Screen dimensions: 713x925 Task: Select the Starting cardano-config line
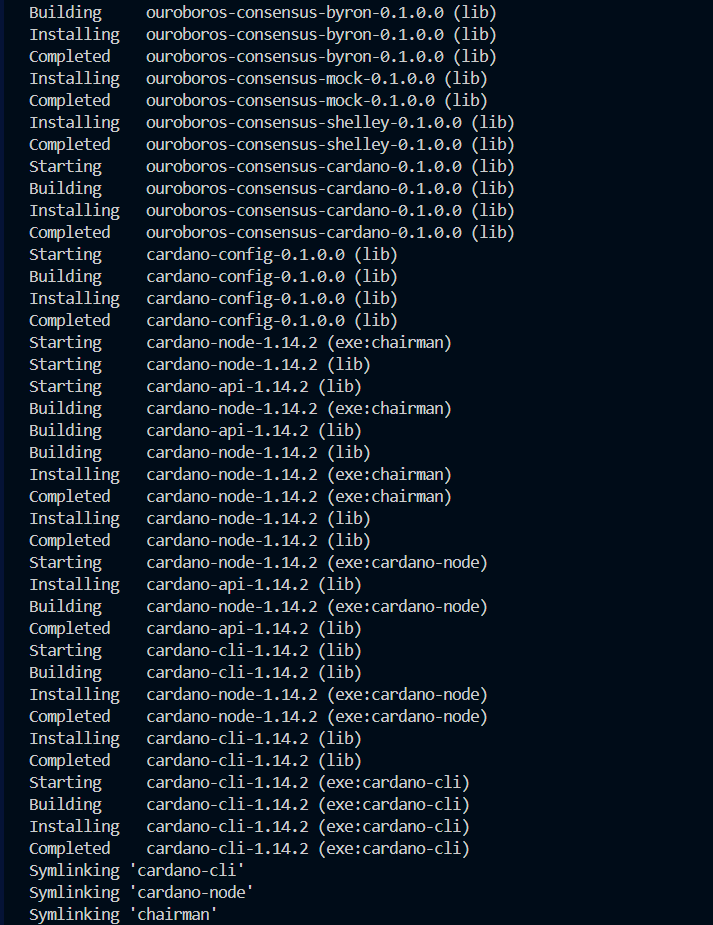pos(213,254)
